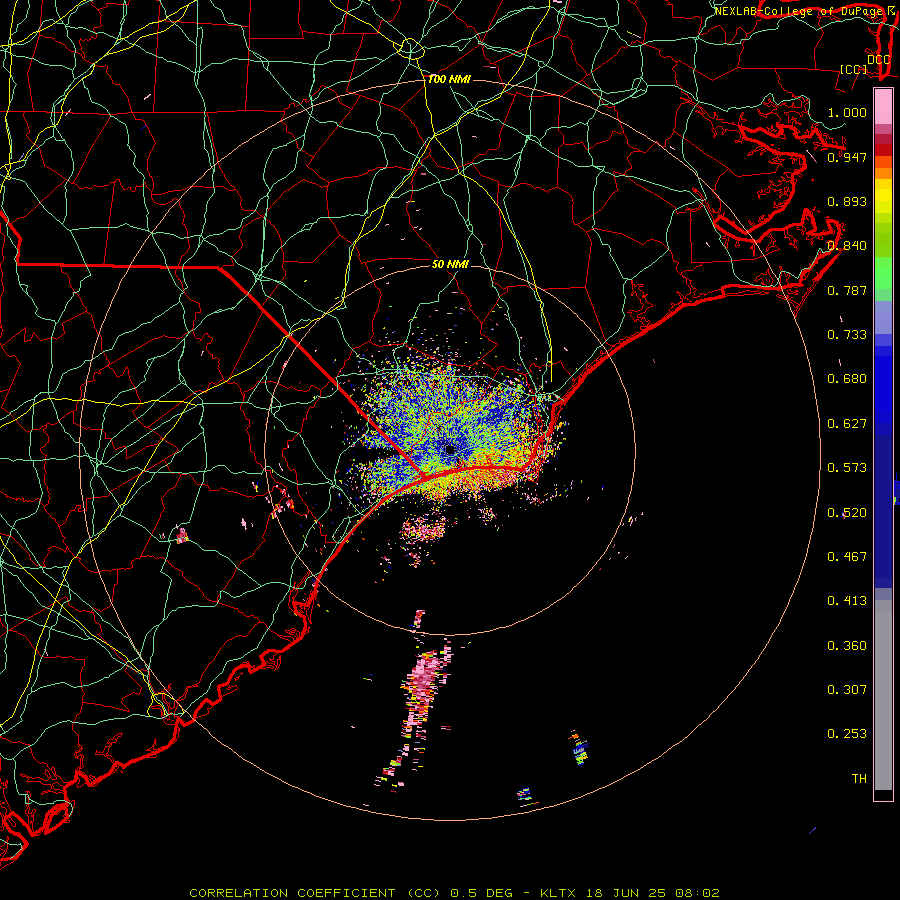Image resolution: width=900 pixels, height=900 pixels.
Task: Click the 0.893 value on the color scale
Action: click(847, 201)
